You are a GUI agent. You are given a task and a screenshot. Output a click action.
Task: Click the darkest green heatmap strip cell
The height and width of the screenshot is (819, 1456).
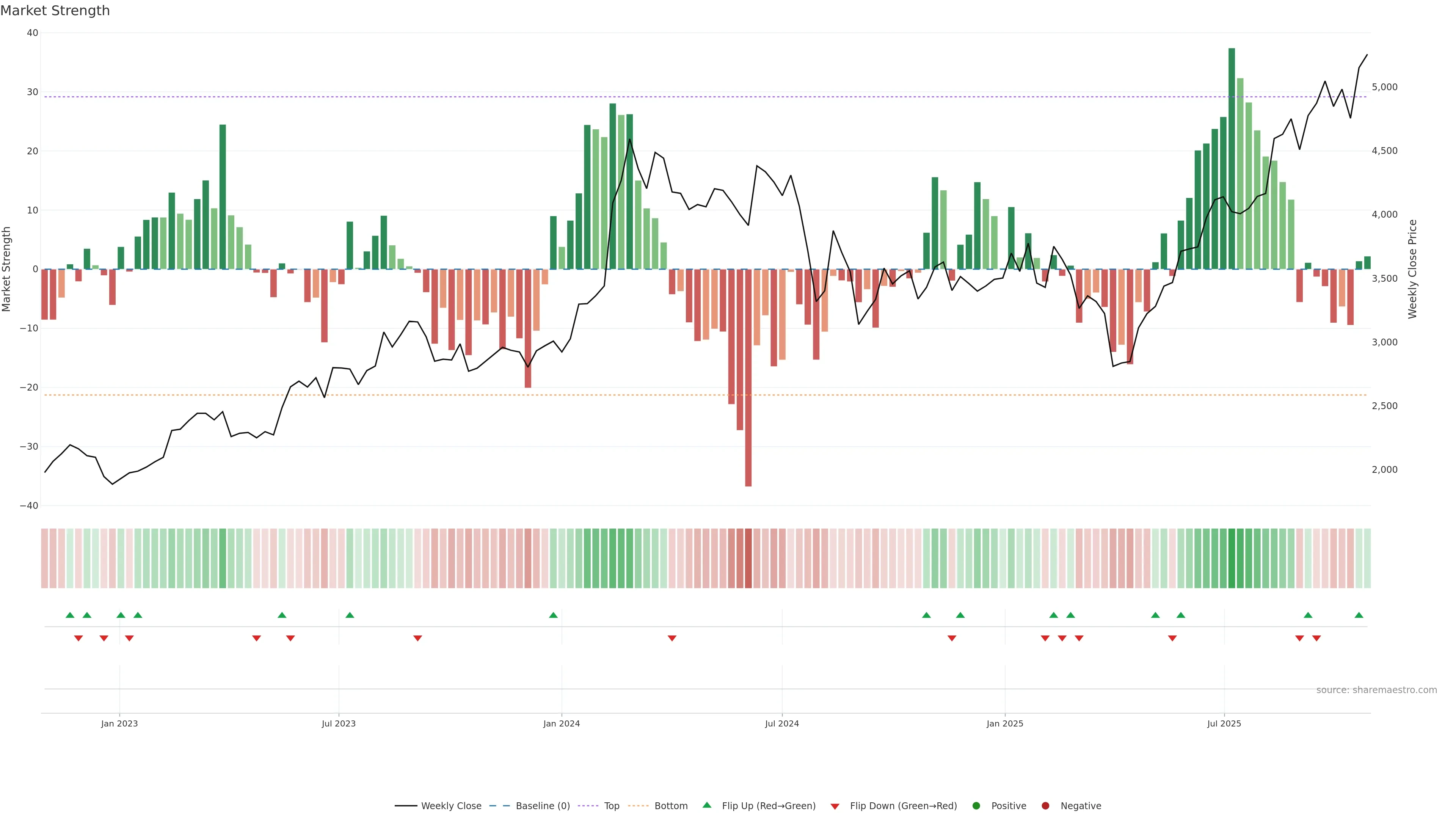coord(1232,559)
